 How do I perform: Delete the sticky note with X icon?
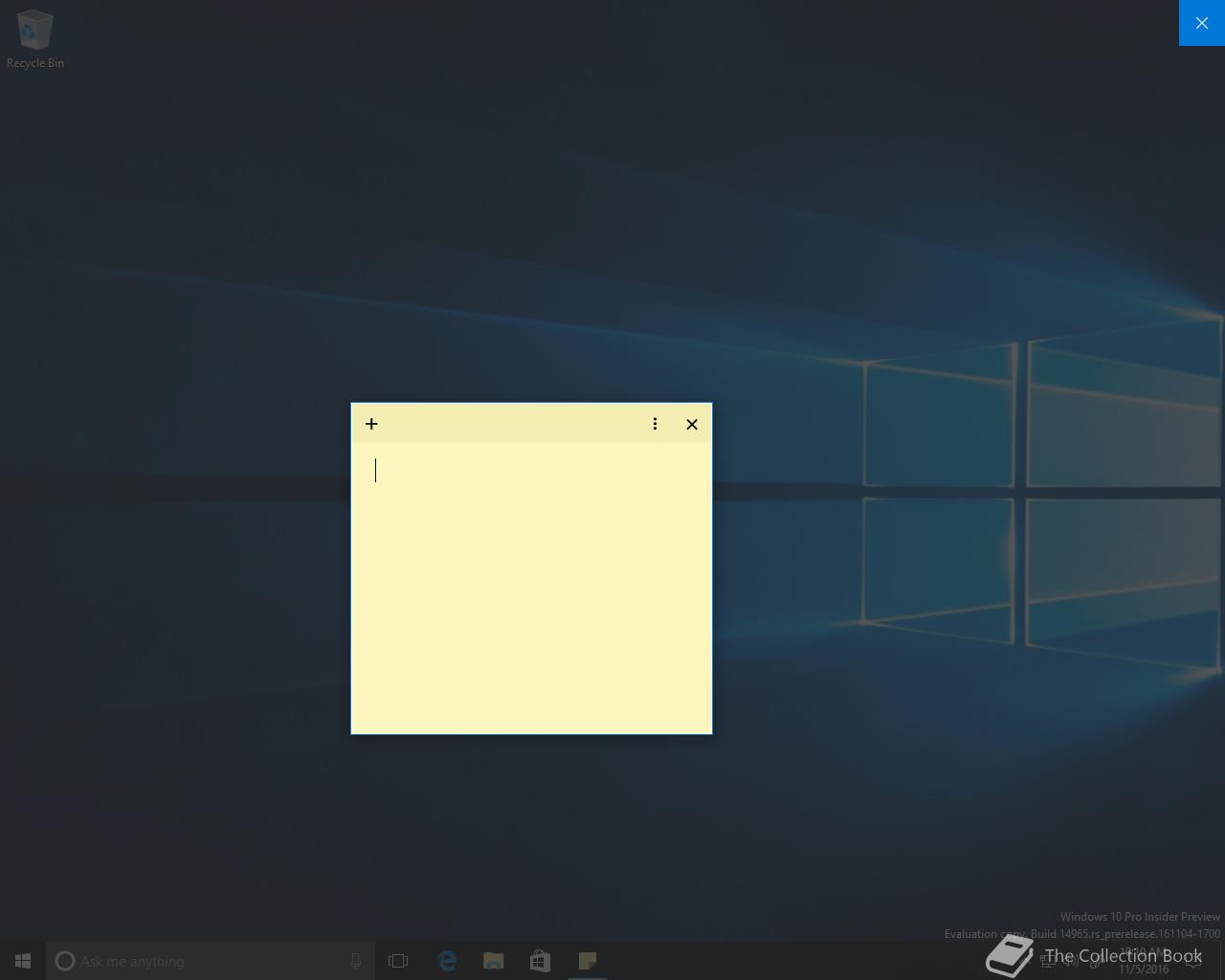point(692,424)
